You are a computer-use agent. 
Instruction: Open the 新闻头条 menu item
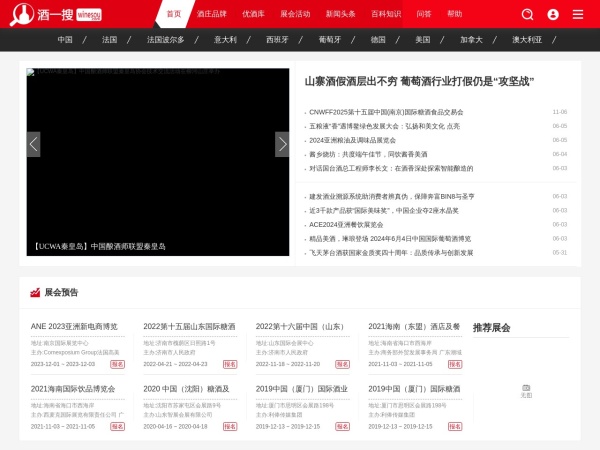[341, 14]
